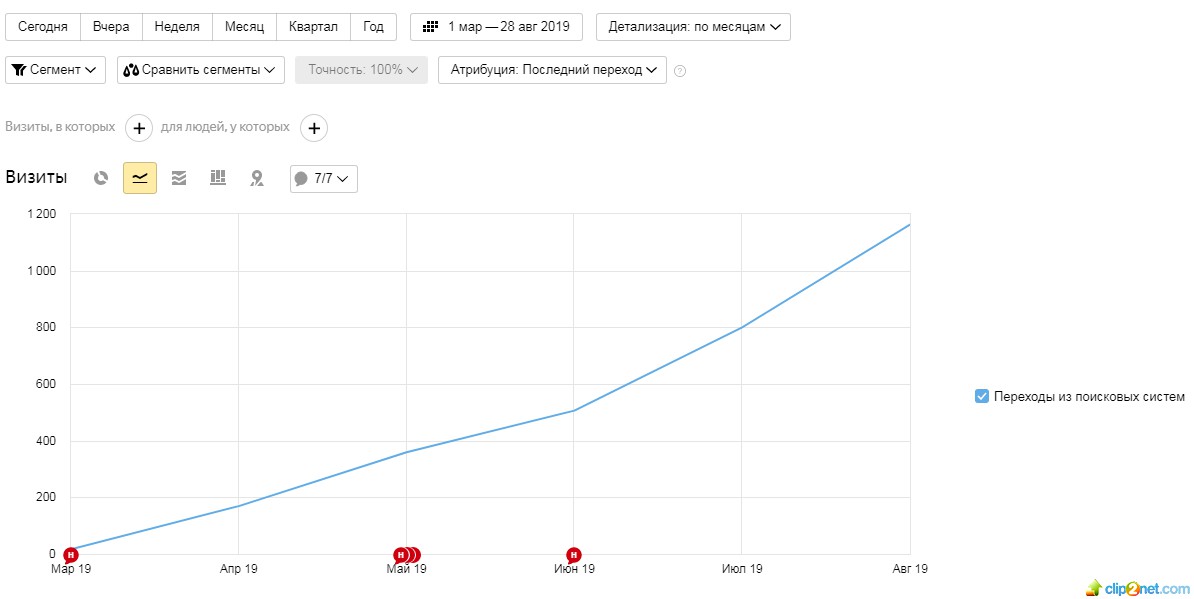Choose the Месяц period tab

[244, 27]
